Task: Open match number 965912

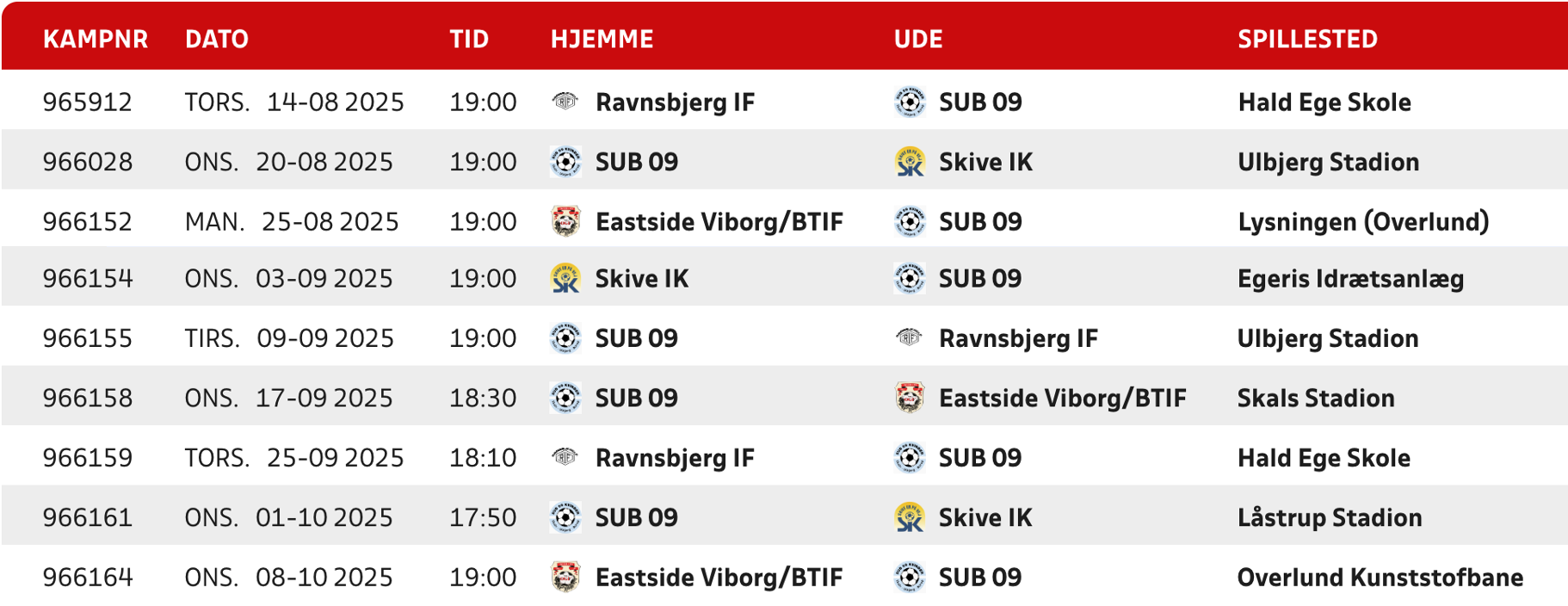Action: 88,102
